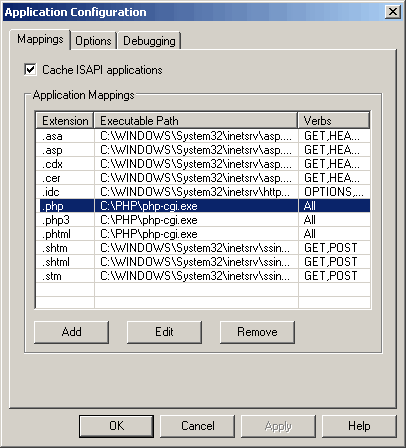Open Help for this dialog
Image resolution: width=406 pixels, height=448 pixels.
pyautogui.click(x=359, y=426)
